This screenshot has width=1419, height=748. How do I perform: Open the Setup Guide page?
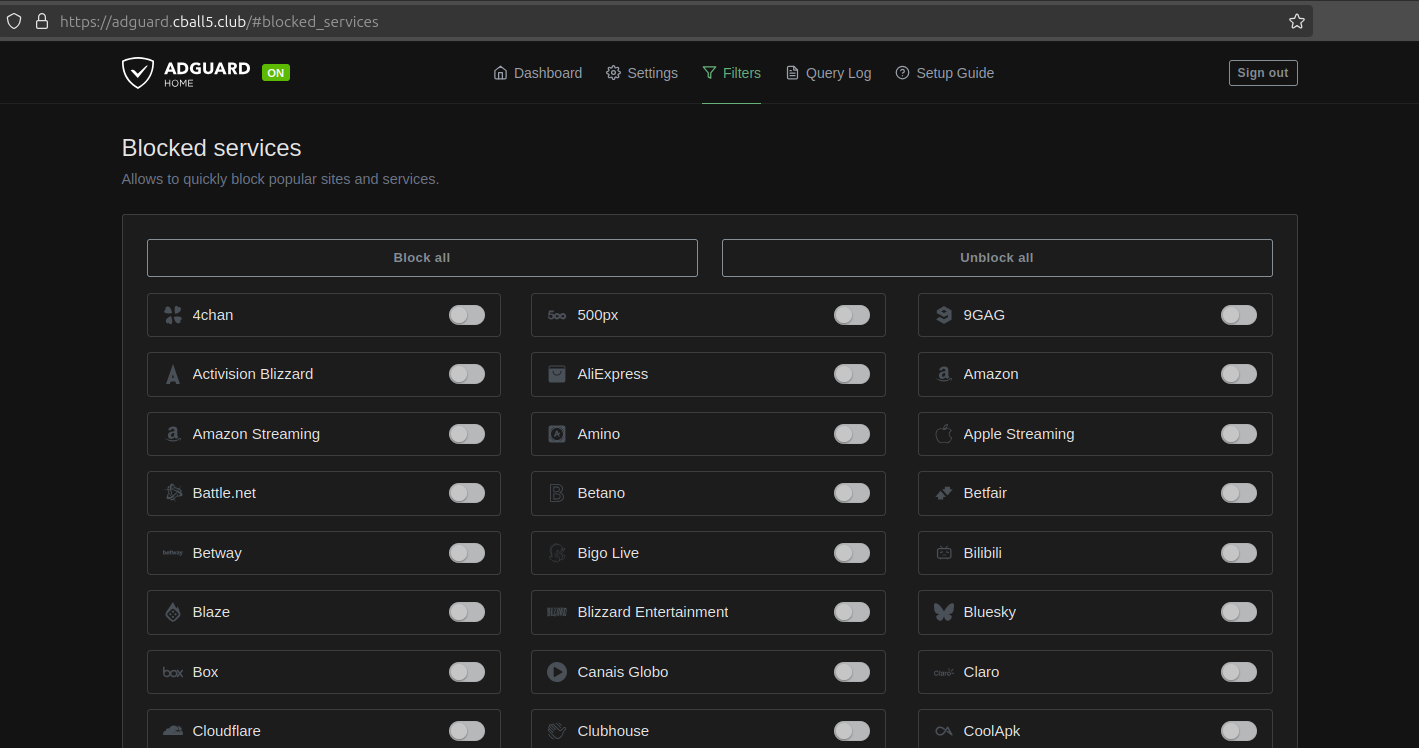[x=945, y=73]
